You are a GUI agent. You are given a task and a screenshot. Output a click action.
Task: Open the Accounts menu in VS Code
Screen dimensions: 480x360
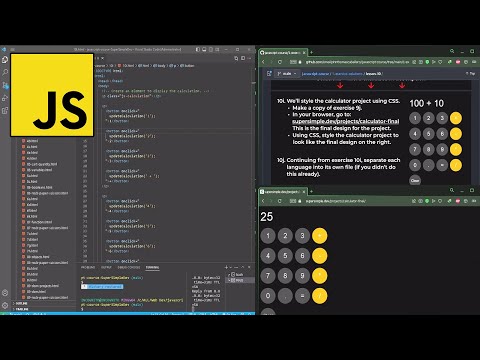(x=5, y=293)
